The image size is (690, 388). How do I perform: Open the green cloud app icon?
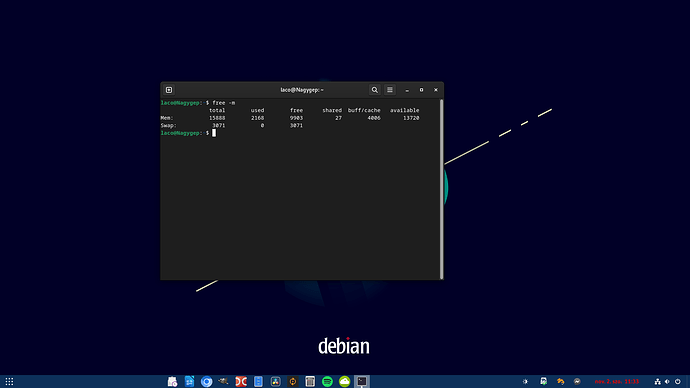[x=345, y=381]
